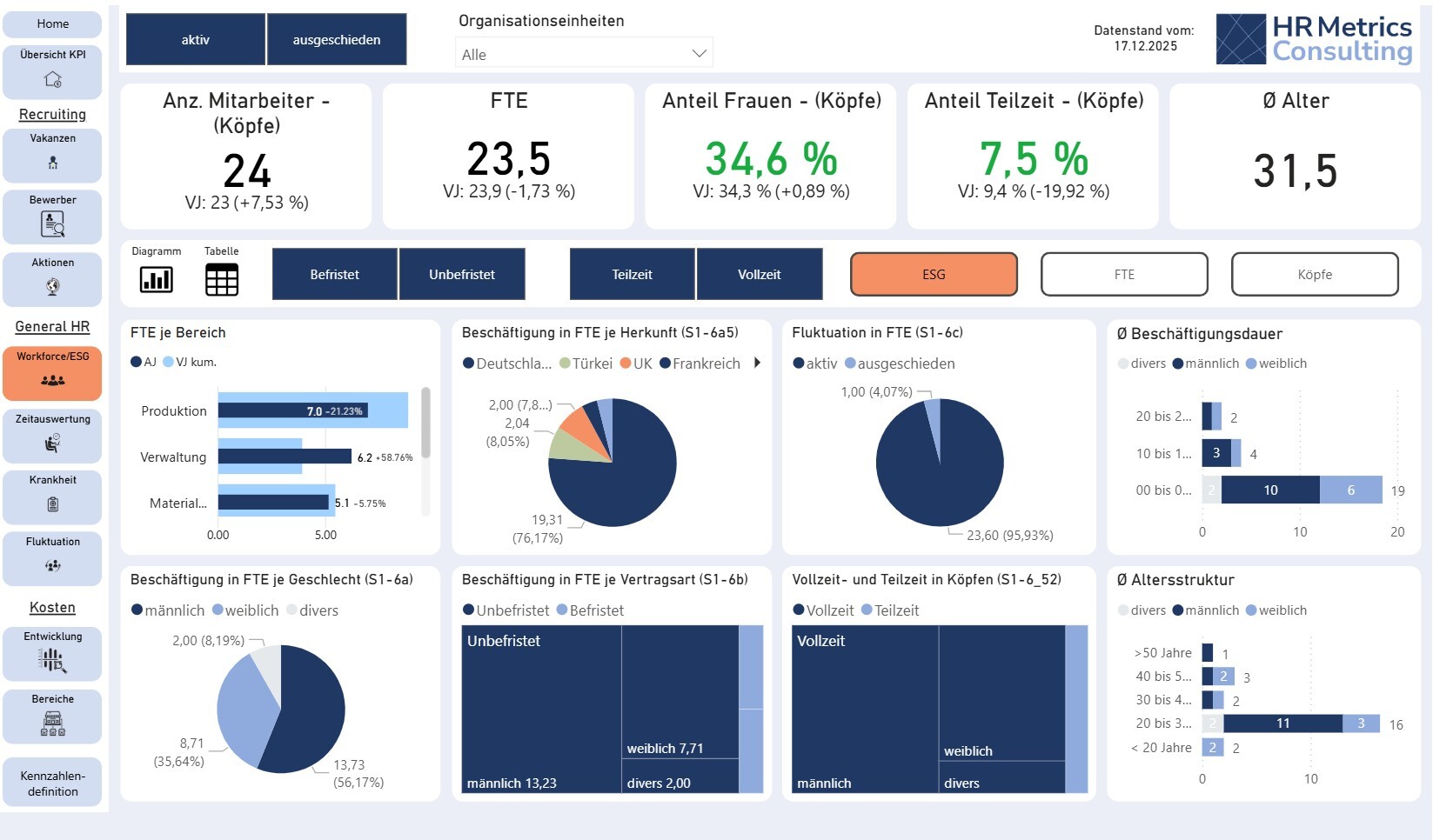Viewport: 1433px width, 840px height.
Task: Switch to Tabelle grid view
Action: point(221,280)
